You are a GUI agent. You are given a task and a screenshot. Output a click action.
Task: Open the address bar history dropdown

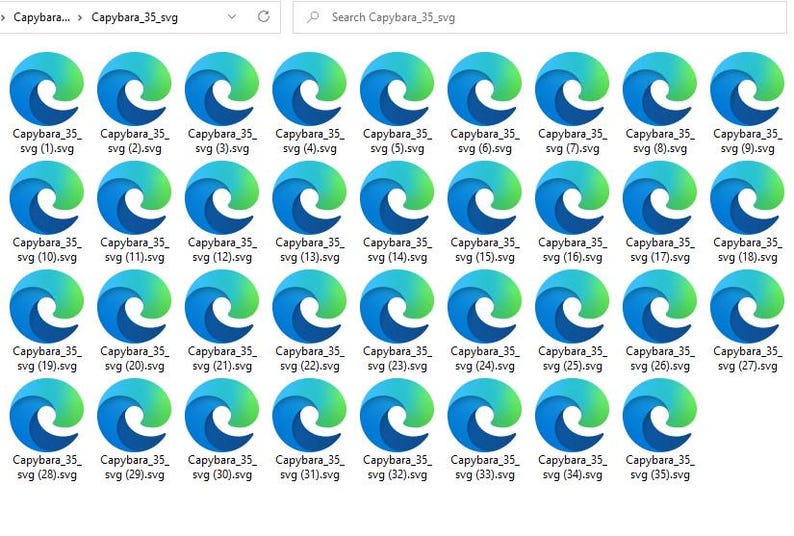tap(232, 17)
